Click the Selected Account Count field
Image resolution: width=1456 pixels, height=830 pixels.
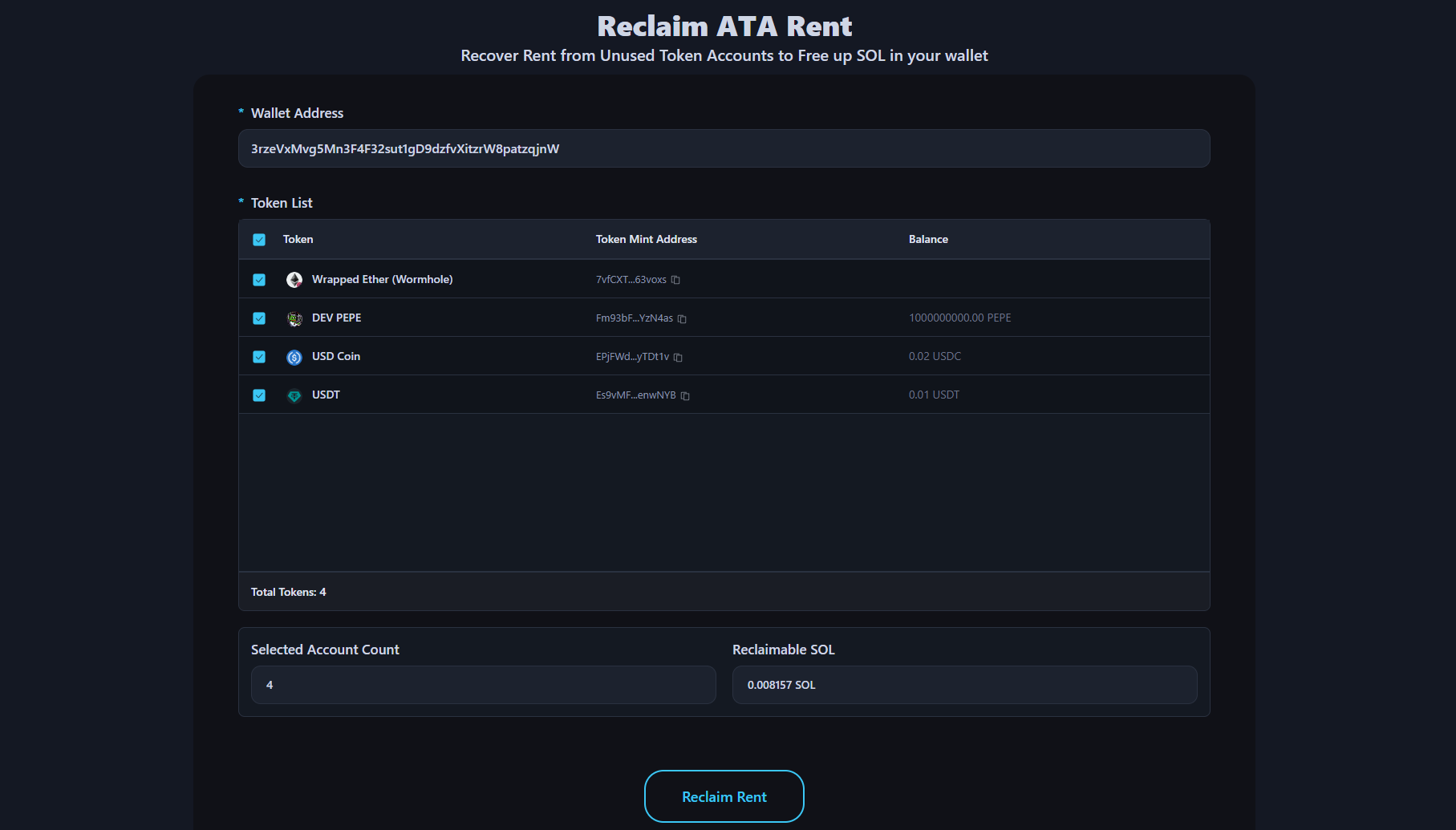[x=483, y=685]
